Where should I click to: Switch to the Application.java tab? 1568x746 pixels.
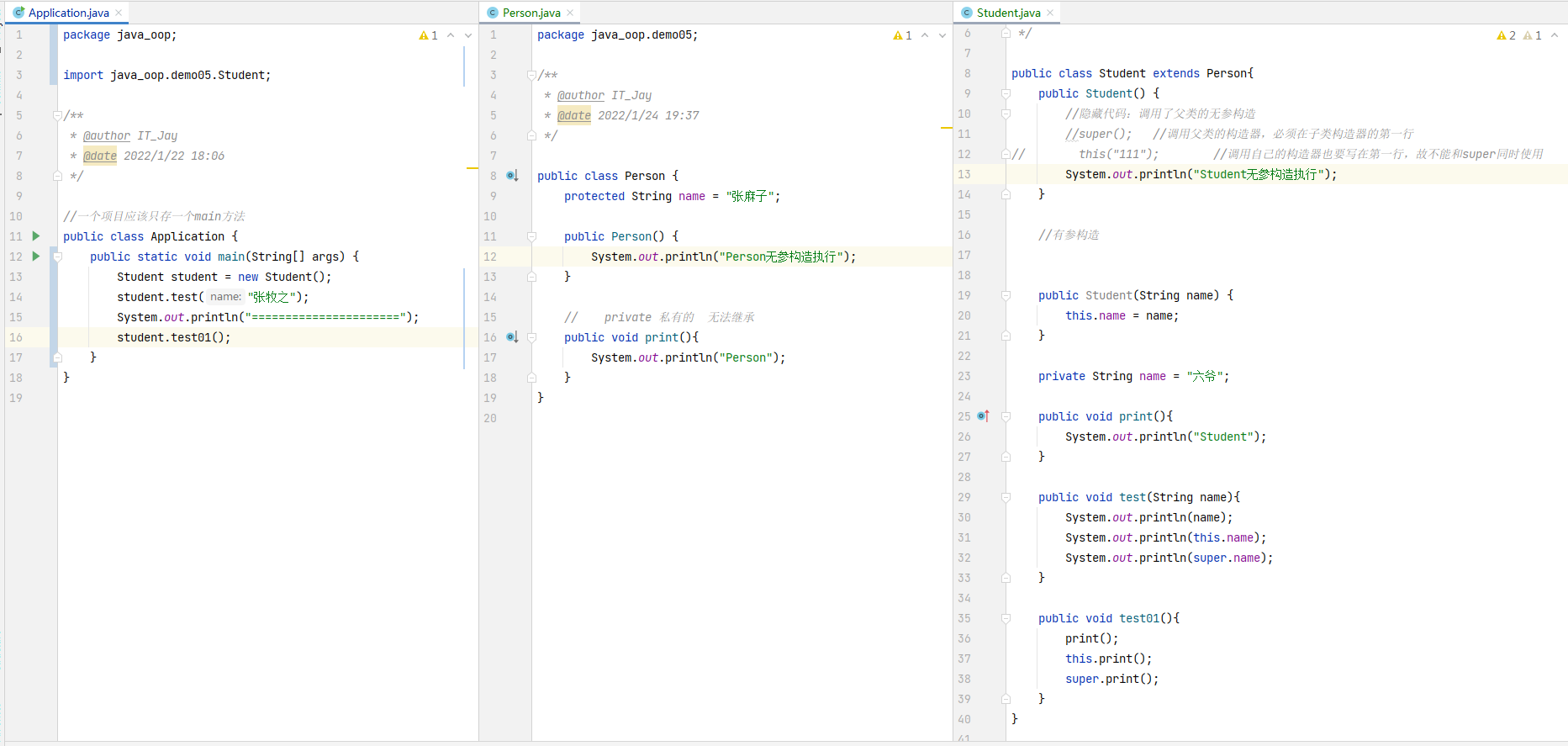[68, 13]
